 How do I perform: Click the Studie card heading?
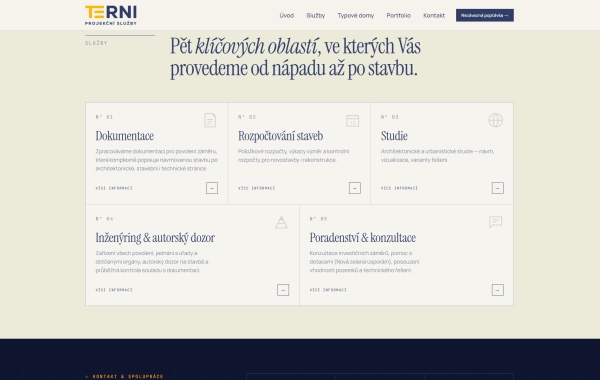pyautogui.click(x=394, y=136)
